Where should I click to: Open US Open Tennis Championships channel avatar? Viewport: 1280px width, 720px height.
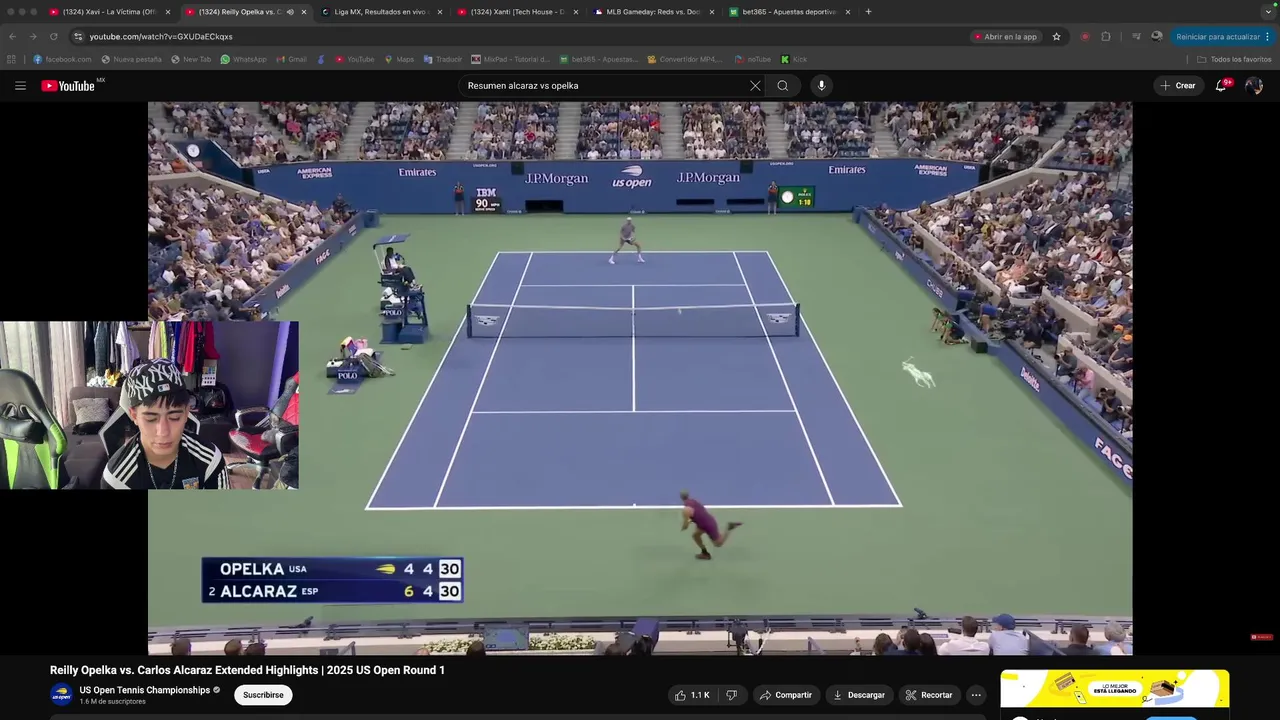[61, 694]
